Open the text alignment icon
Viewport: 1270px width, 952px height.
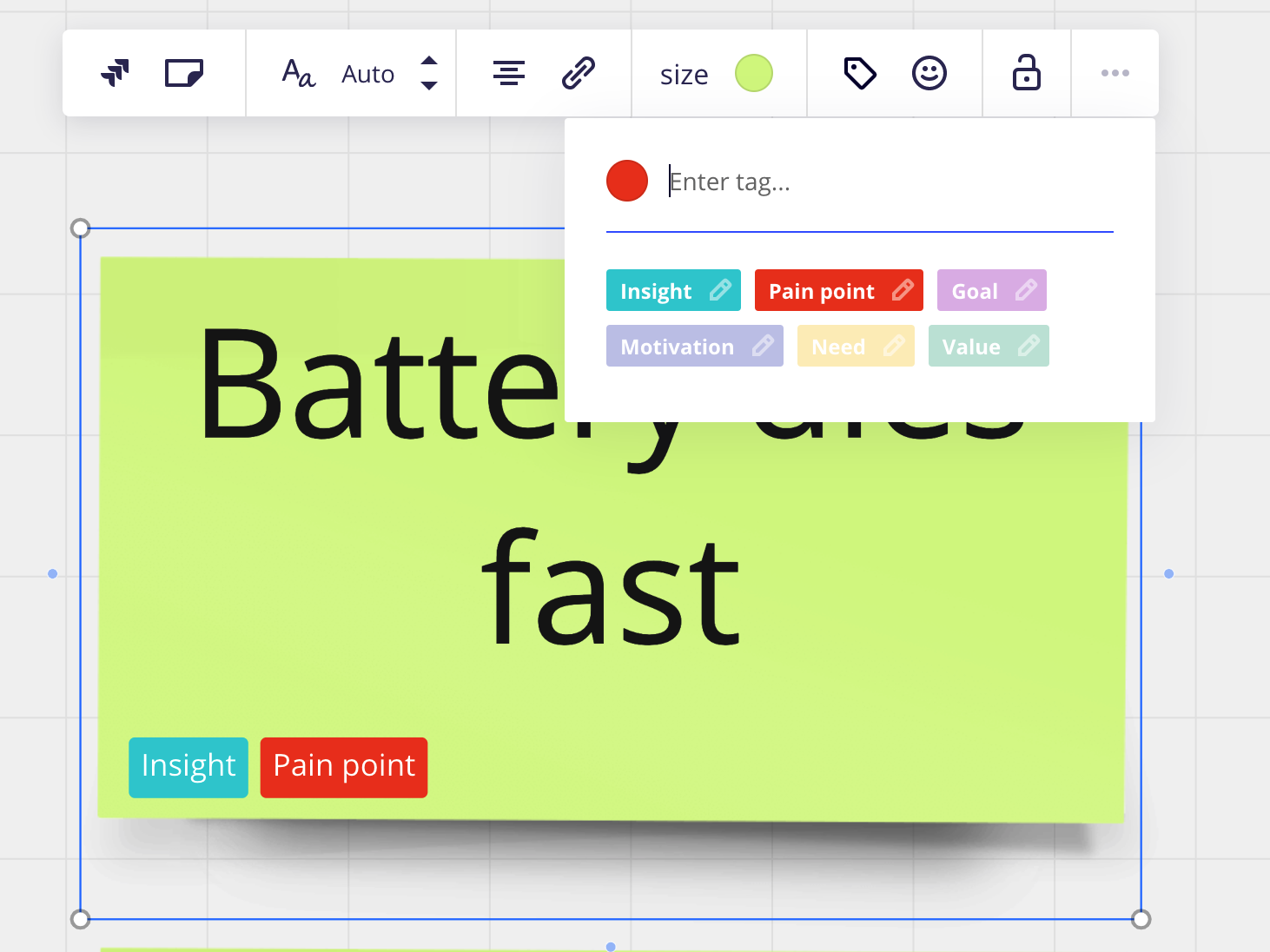509,73
